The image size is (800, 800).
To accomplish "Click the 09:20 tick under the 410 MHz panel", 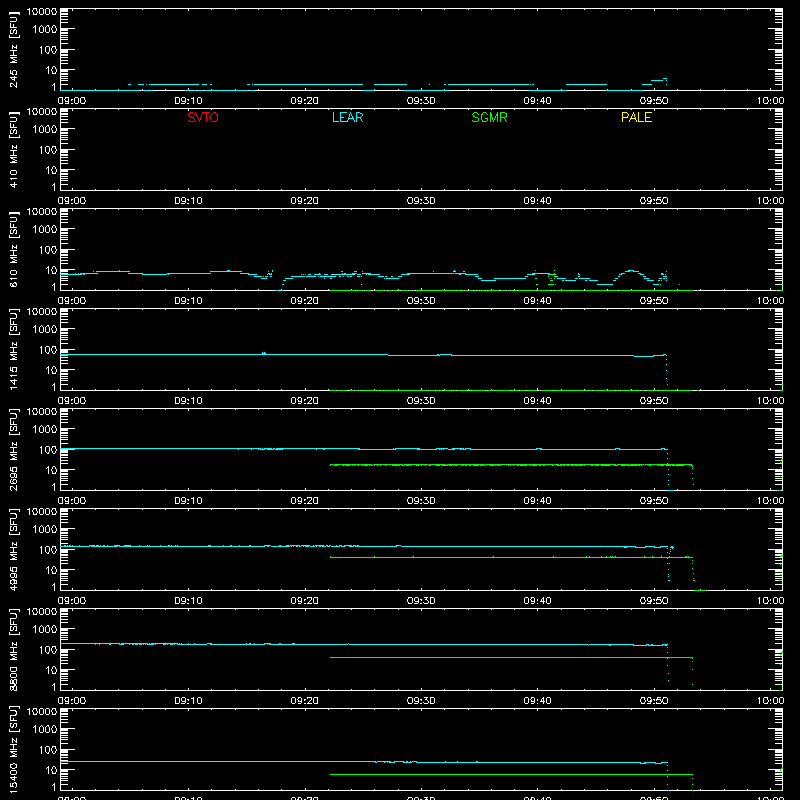I will [305, 201].
